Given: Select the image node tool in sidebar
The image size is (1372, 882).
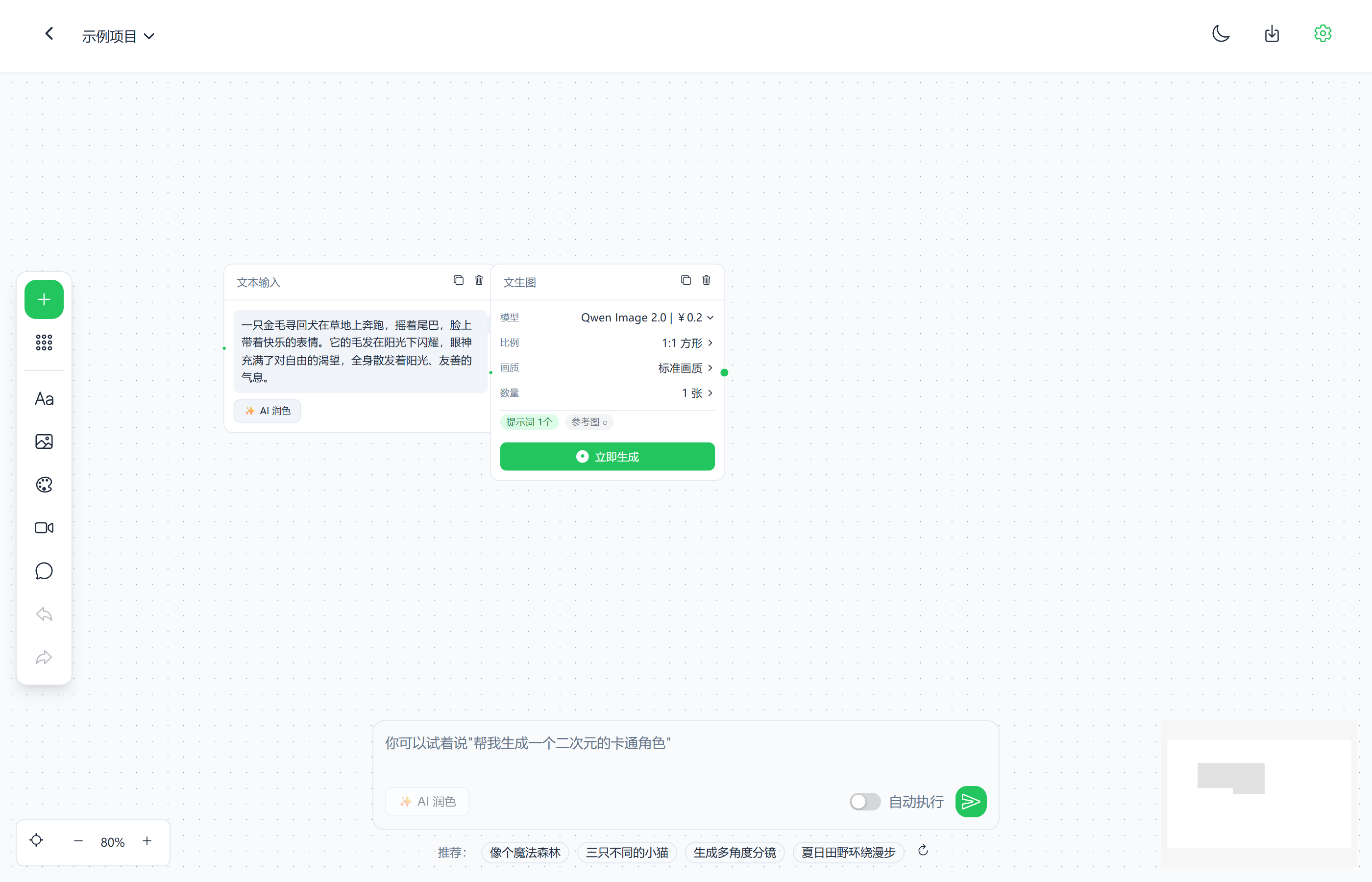Looking at the screenshot, I should point(44,441).
